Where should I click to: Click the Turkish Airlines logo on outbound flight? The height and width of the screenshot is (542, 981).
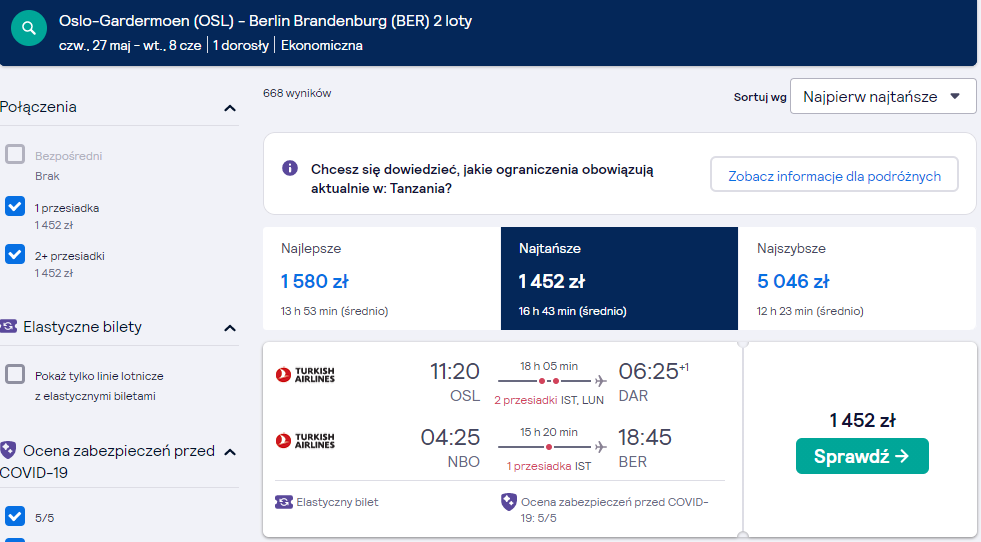(305, 374)
